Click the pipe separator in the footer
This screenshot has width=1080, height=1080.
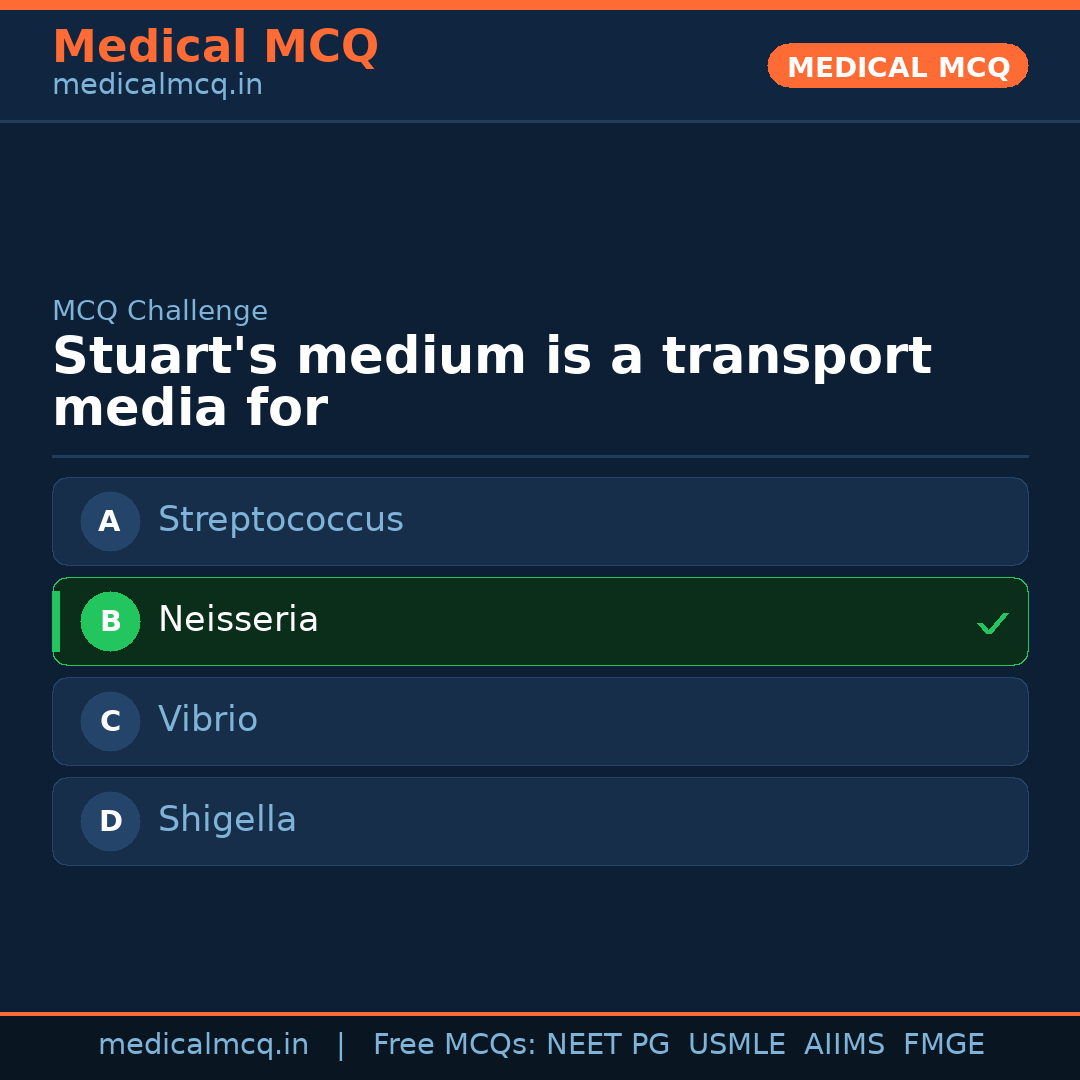[x=341, y=1044]
